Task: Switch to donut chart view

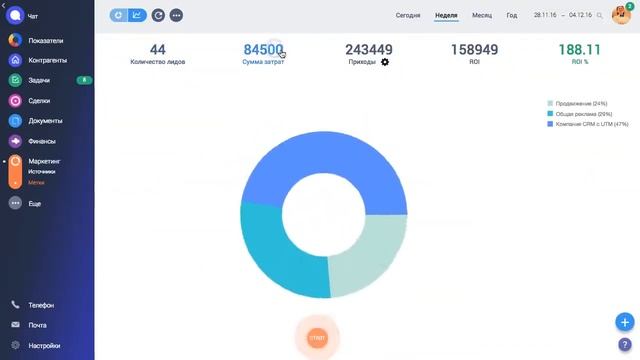Action: [118, 15]
